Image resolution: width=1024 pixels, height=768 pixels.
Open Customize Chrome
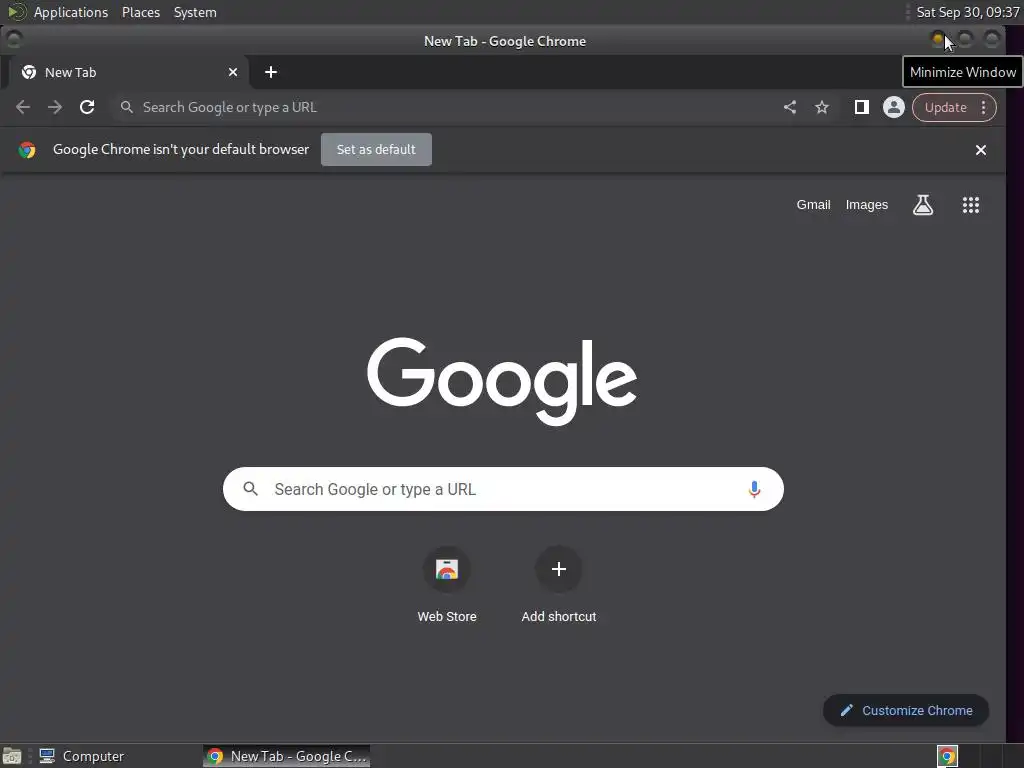(906, 711)
